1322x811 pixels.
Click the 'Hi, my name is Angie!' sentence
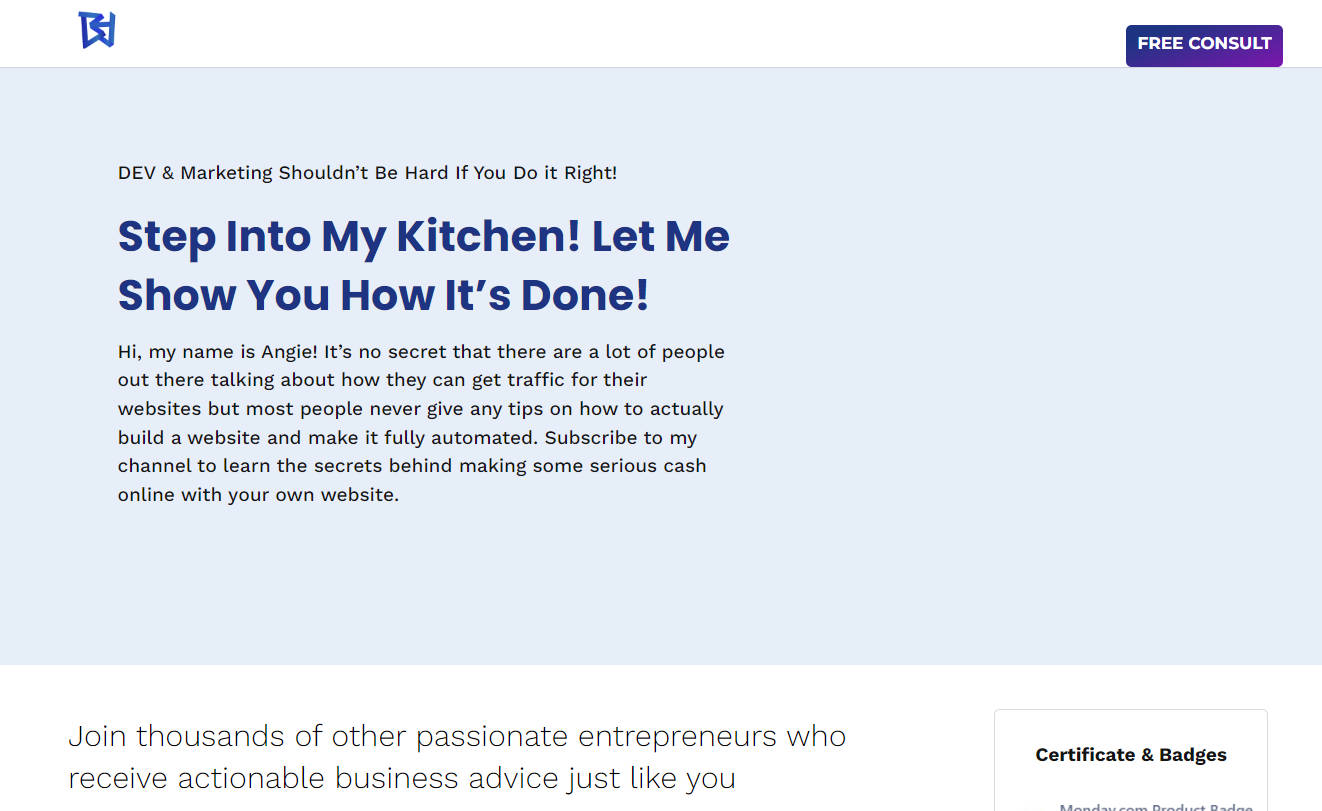[x=218, y=352]
